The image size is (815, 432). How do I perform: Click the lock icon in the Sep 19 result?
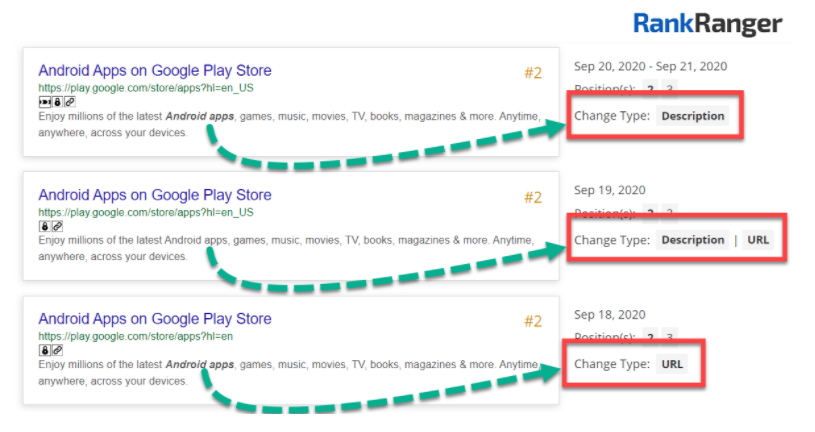(45, 226)
